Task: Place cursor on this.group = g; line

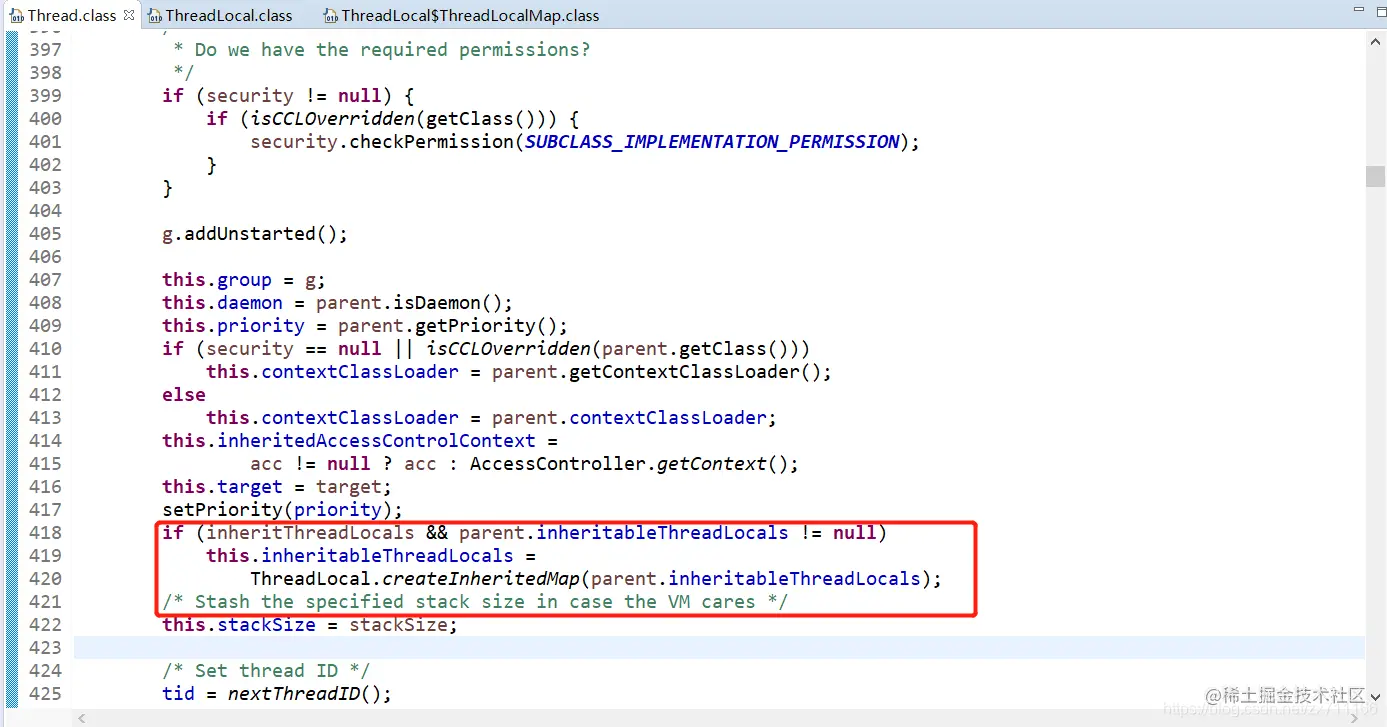Action: tap(244, 280)
